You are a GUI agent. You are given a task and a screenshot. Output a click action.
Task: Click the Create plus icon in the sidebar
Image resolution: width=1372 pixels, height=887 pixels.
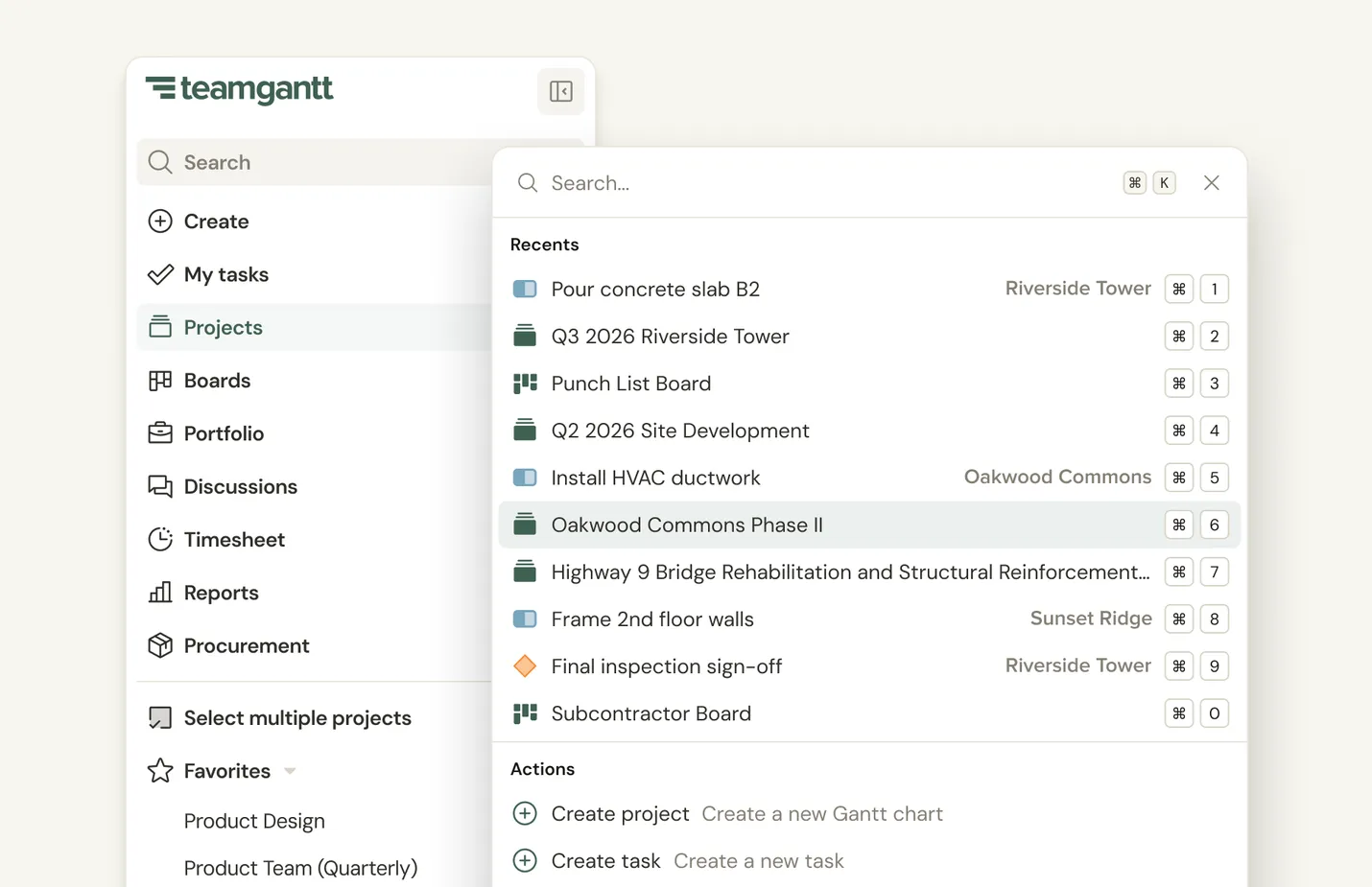click(160, 222)
